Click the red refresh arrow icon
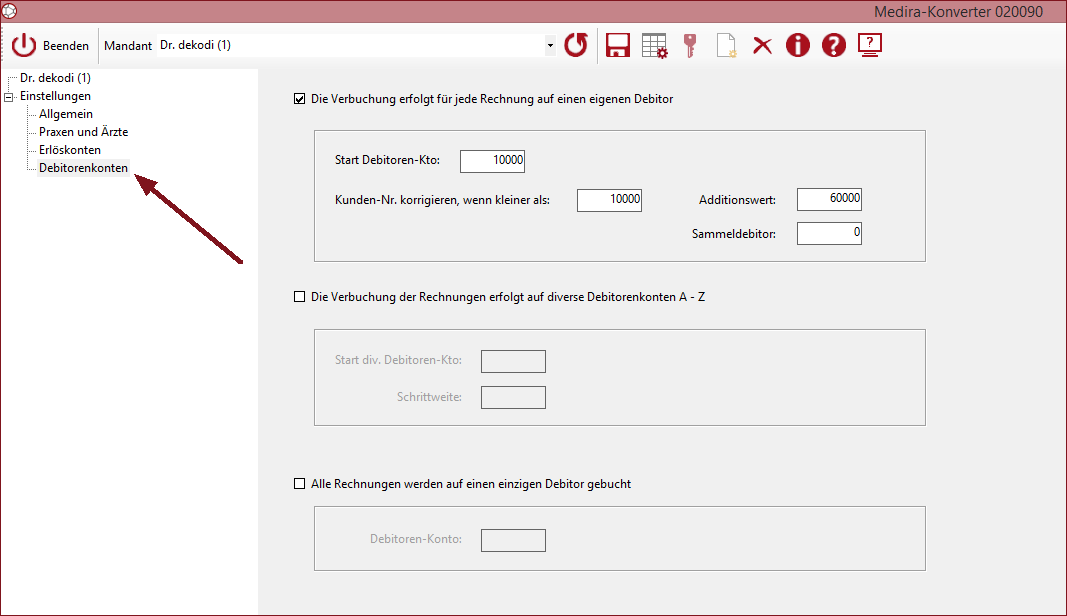Image resolution: width=1067 pixels, height=616 pixels. pos(576,46)
